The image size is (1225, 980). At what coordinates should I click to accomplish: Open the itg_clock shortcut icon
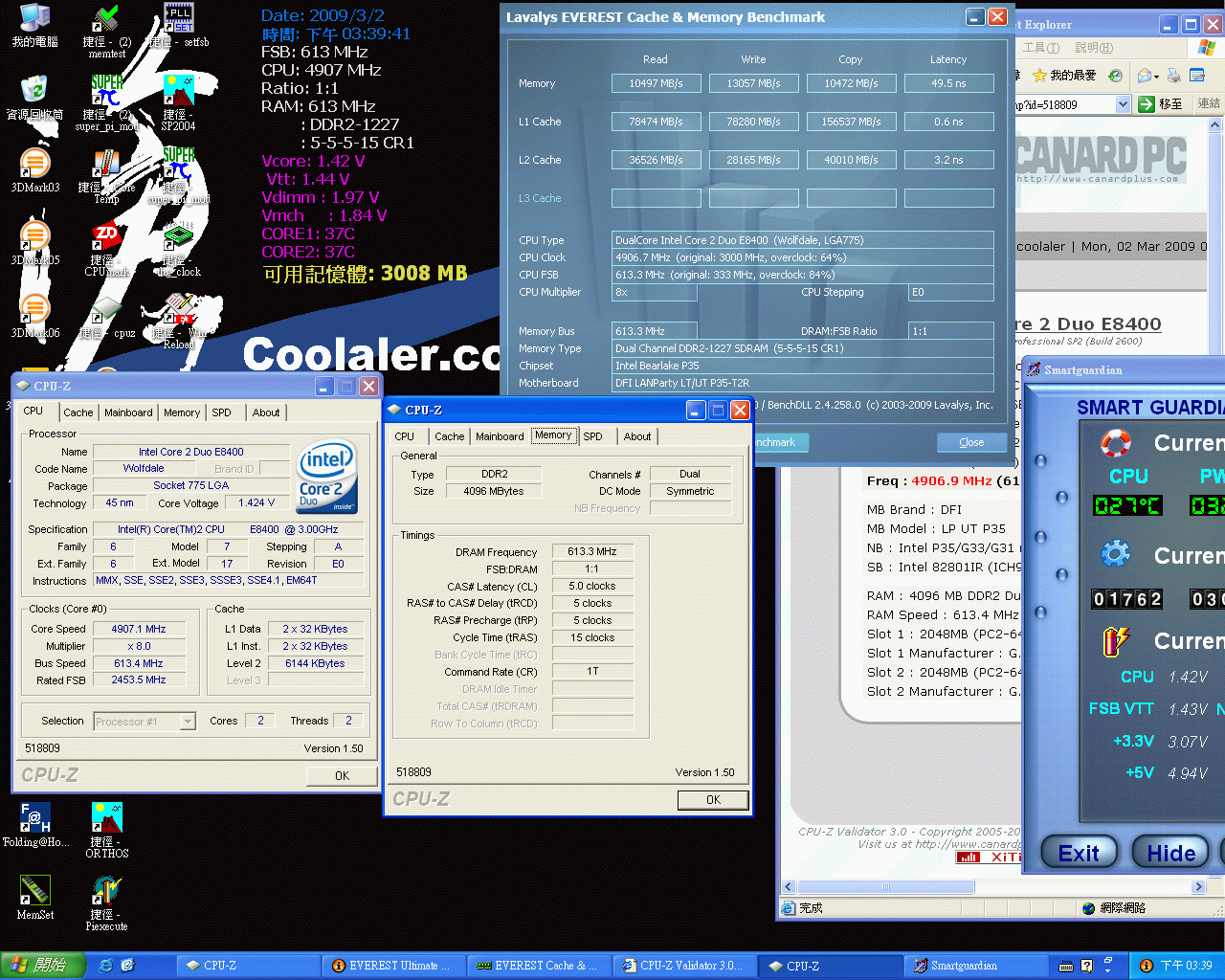tap(179, 248)
